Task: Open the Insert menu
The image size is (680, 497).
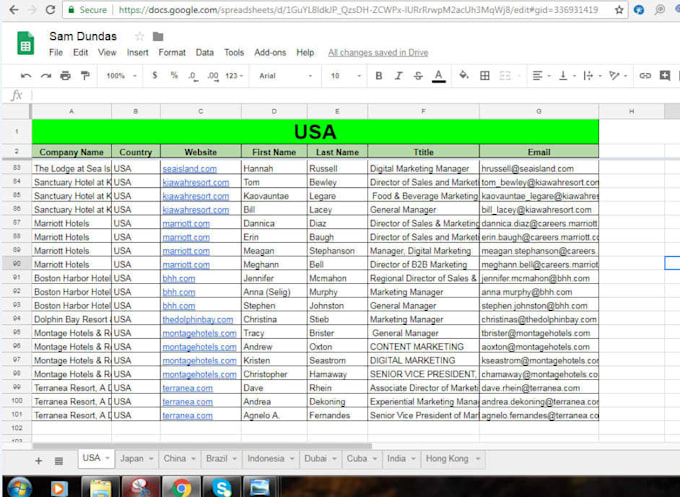Action: [x=137, y=52]
